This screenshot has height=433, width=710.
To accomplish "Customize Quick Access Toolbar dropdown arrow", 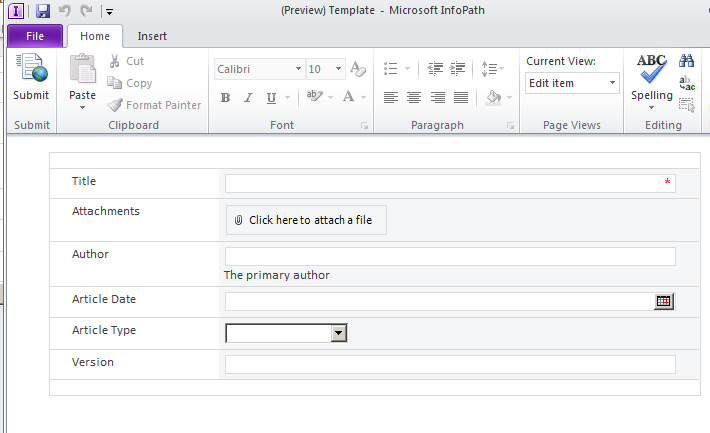I will click(x=109, y=12).
